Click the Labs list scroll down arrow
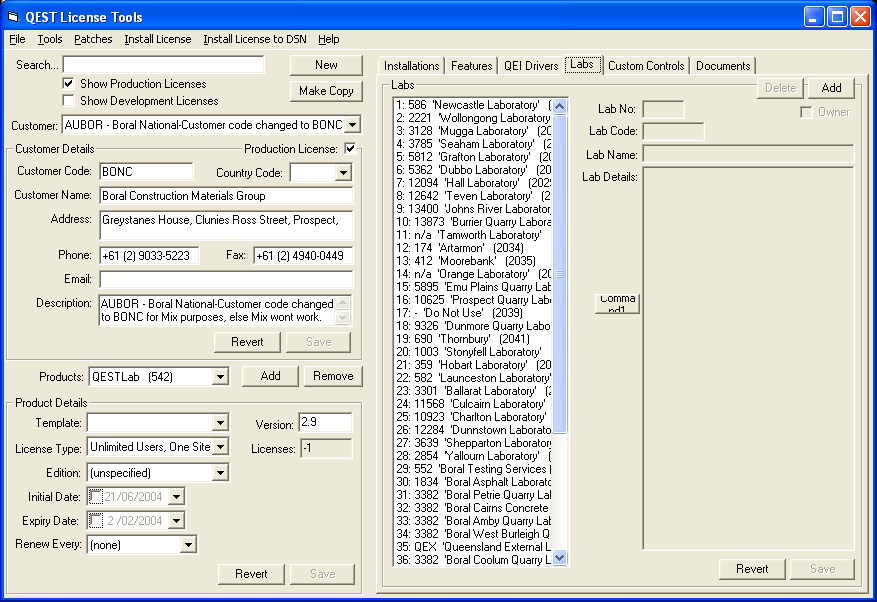Viewport: 877px width, 602px height. pyautogui.click(x=559, y=558)
